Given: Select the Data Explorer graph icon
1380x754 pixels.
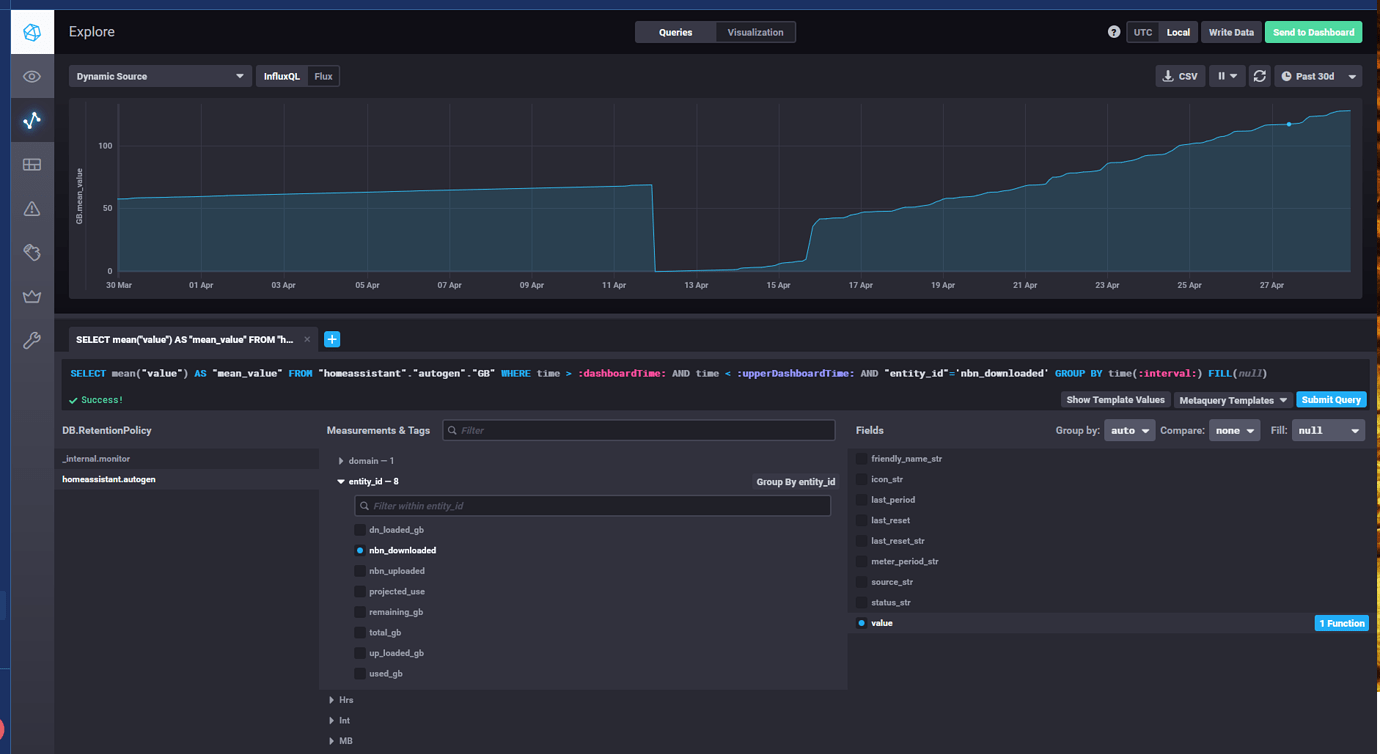Looking at the screenshot, I should point(31,120).
